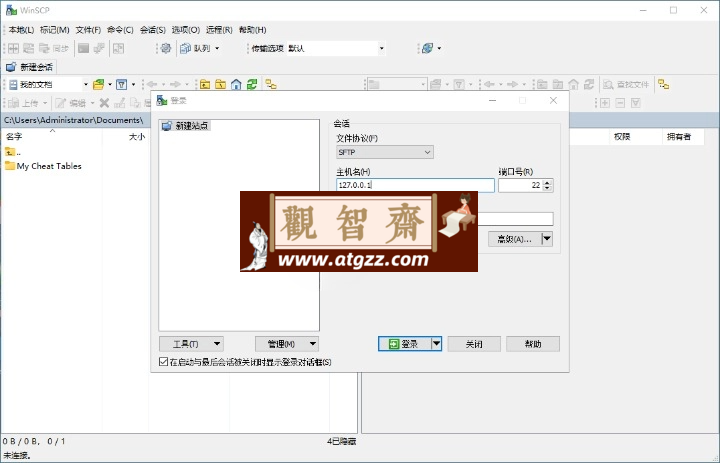Click the 4已隐藏 status bar entry
Viewport: 720px width, 463px height.
[342, 441]
